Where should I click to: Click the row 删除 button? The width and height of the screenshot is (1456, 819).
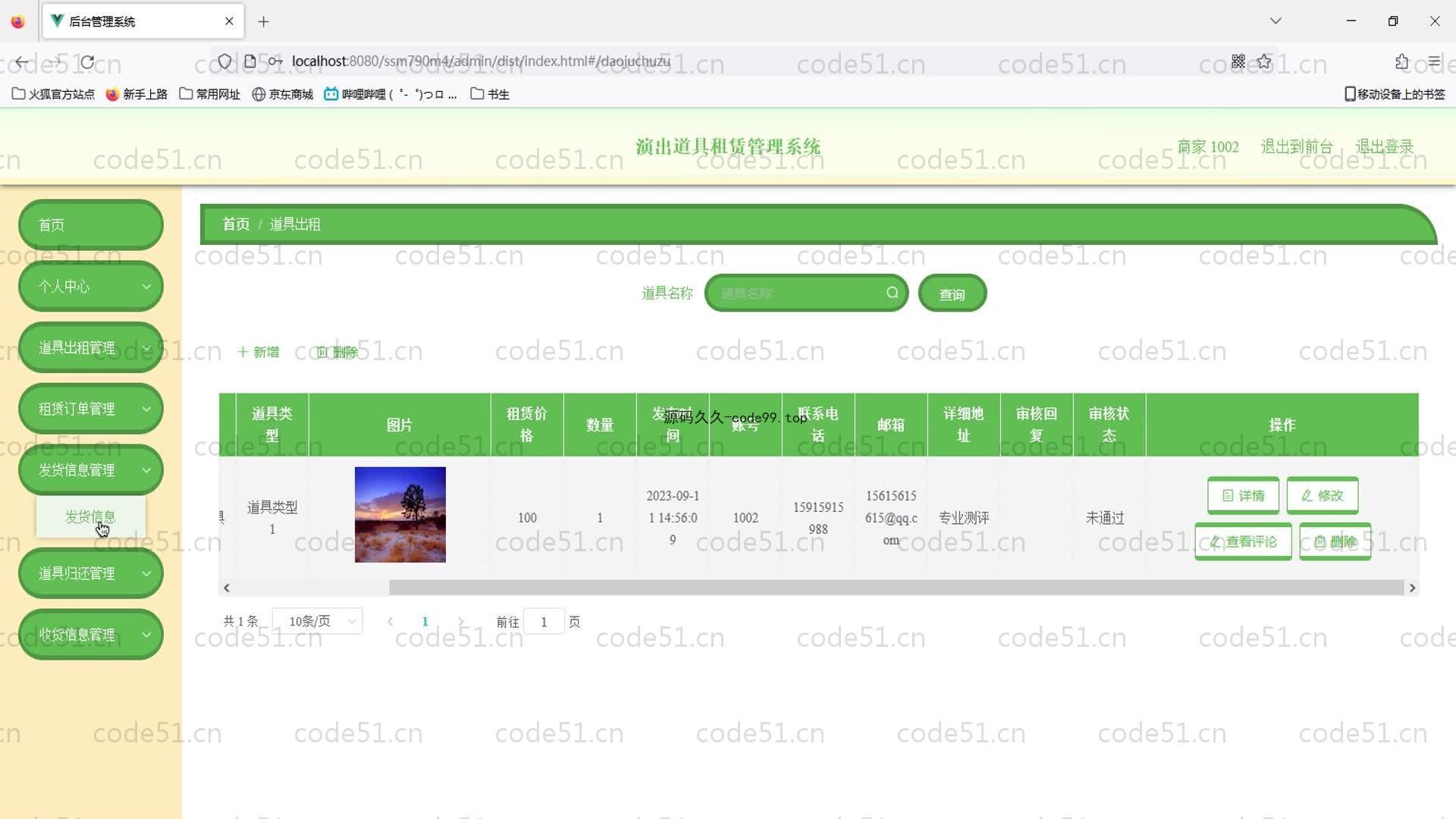coord(1335,541)
